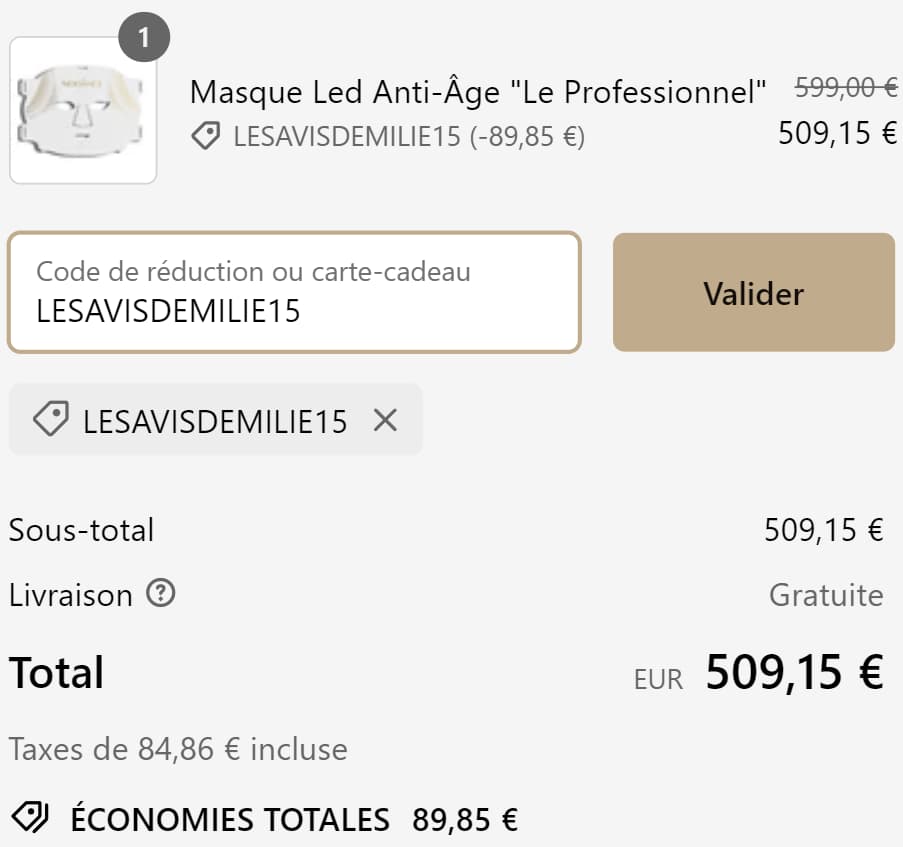The width and height of the screenshot is (903, 847).
Task: Click the applied LESAVISDEMILIE15 discount chip
Action: point(215,420)
